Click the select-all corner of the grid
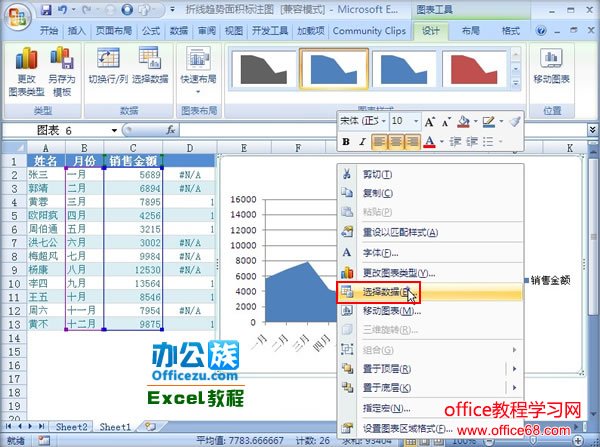The width and height of the screenshot is (600, 447). 14,147
